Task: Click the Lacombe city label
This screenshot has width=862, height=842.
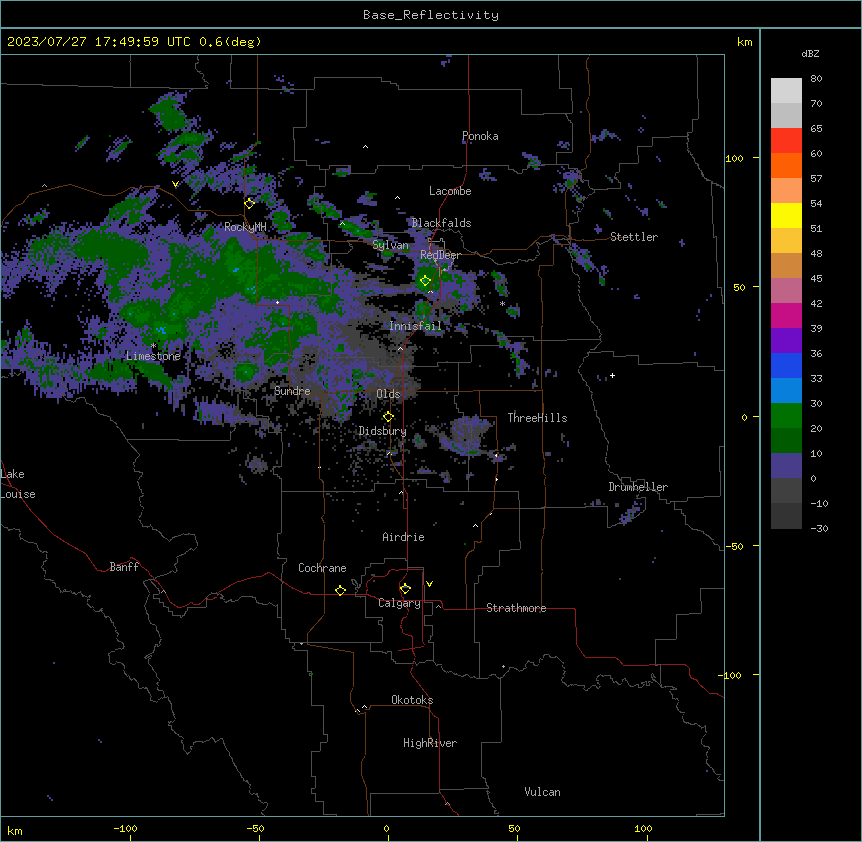Action: (x=450, y=191)
